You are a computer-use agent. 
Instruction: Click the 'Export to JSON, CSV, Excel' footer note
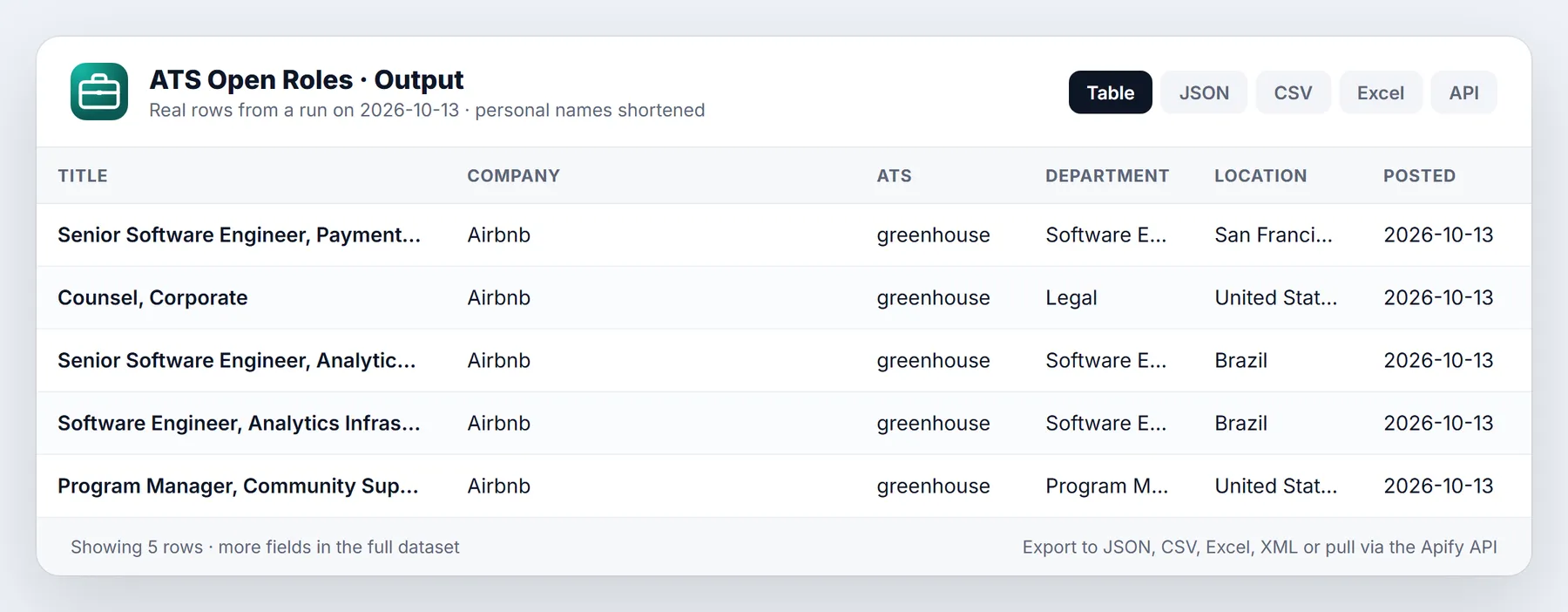pyautogui.click(x=1260, y=547)
